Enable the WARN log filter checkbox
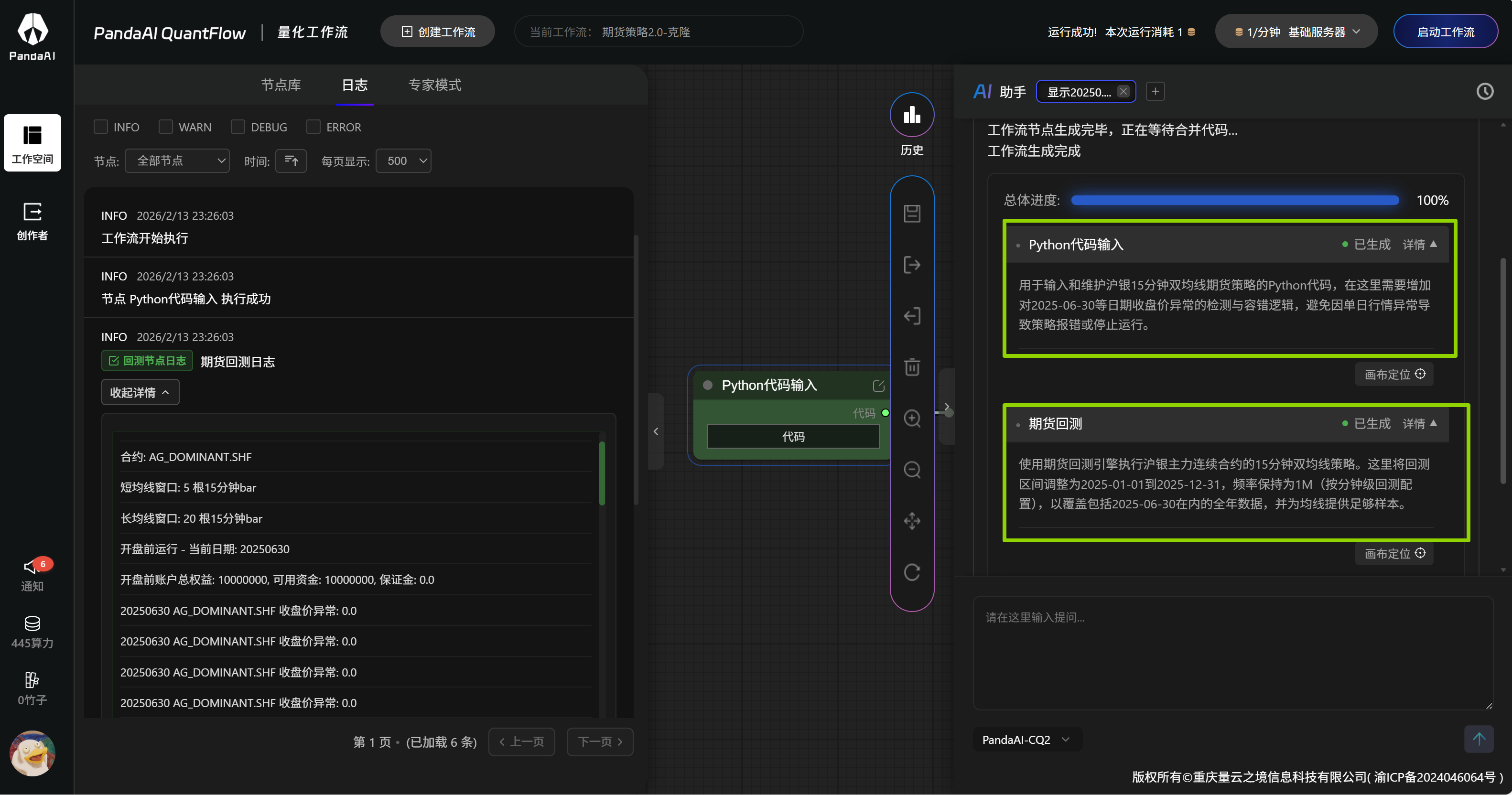The height and width of the screenshot is (795, 1512). pyautogui.click(x=165, y=127)
